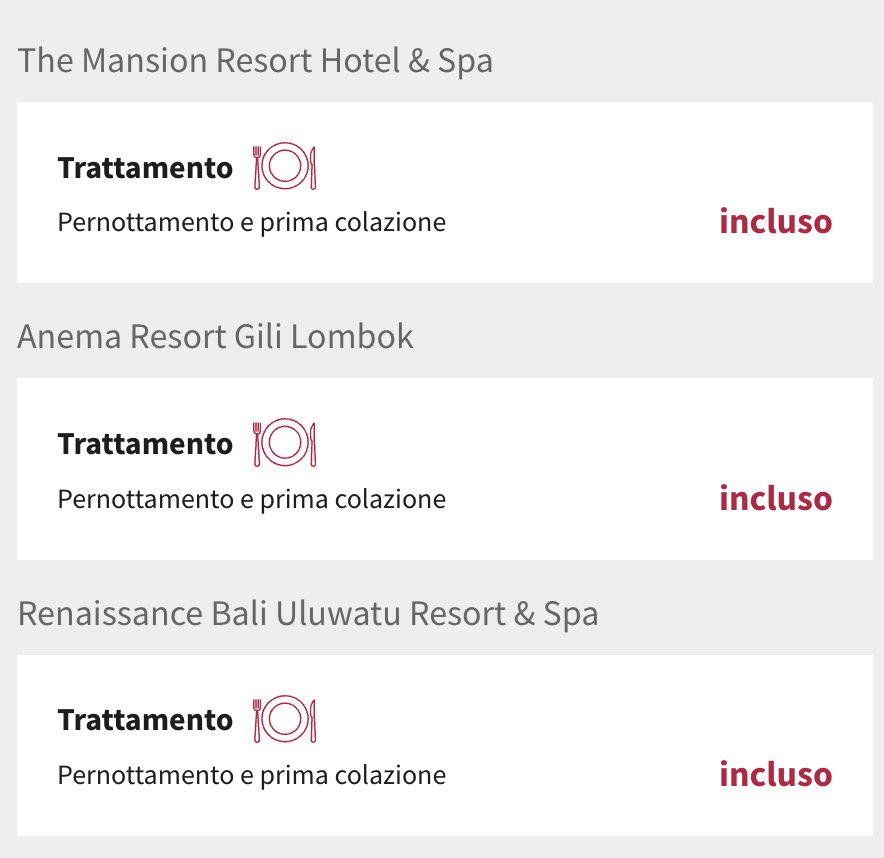The image size is (884, 858).
Task: Click the cutlery icon under Renaissance Bali Uluwatu
Action: pyautogui.click(x=285, y=719)
